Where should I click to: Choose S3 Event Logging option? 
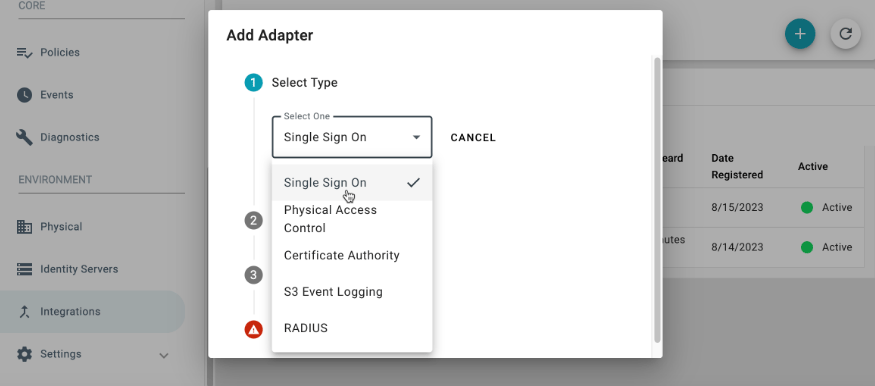point(352,292)
